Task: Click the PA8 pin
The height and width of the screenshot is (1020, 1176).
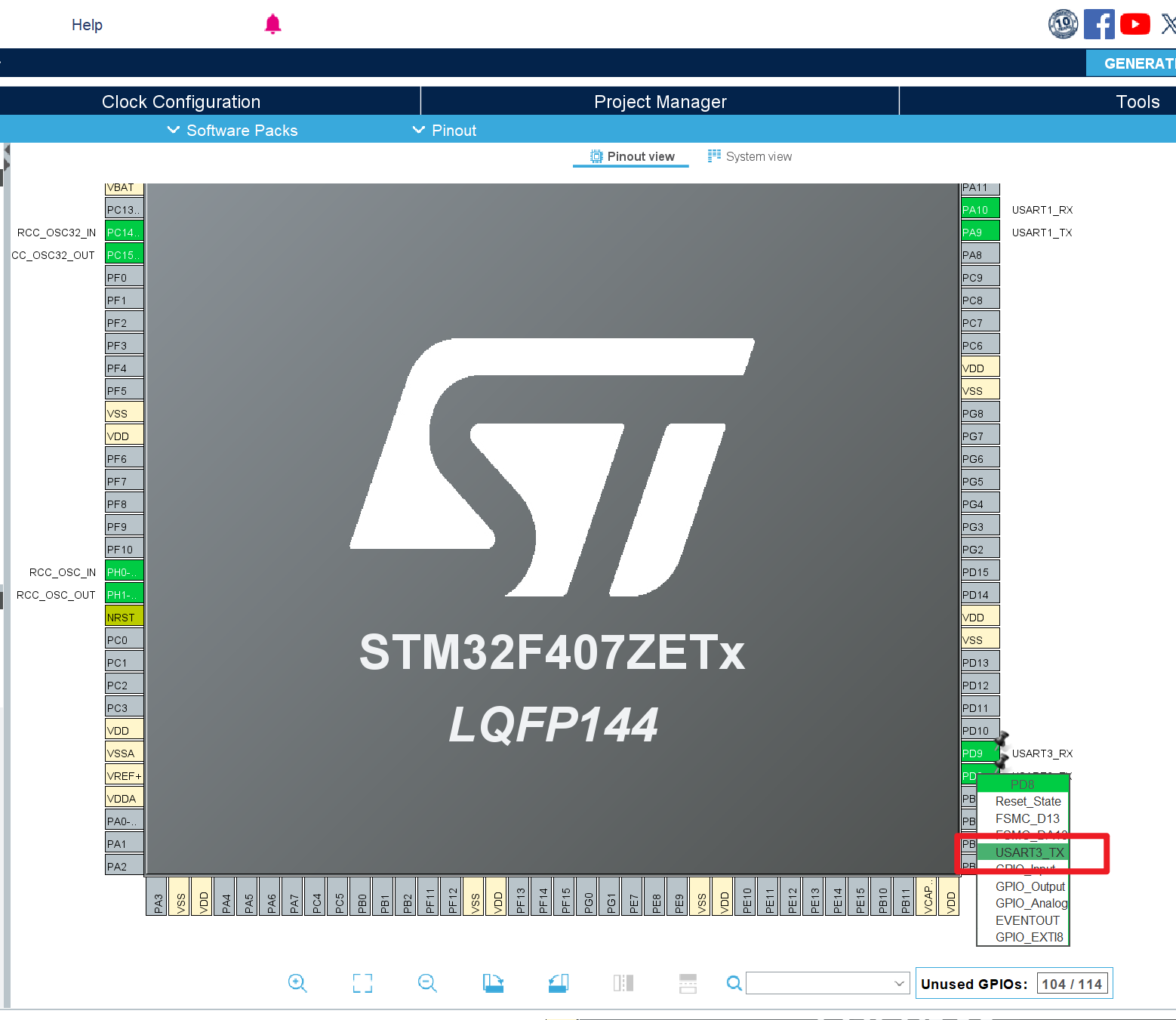Action: (x=981, y=254)
